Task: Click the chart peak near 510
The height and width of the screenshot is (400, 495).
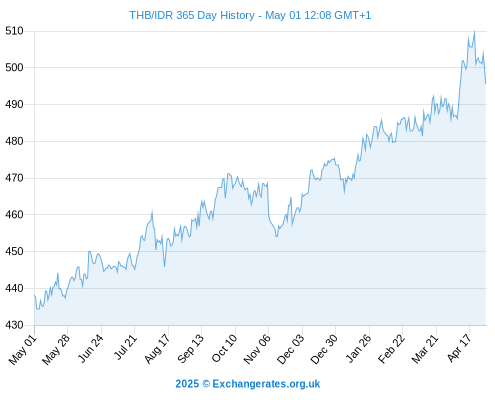Action: [x=474, y=32]
